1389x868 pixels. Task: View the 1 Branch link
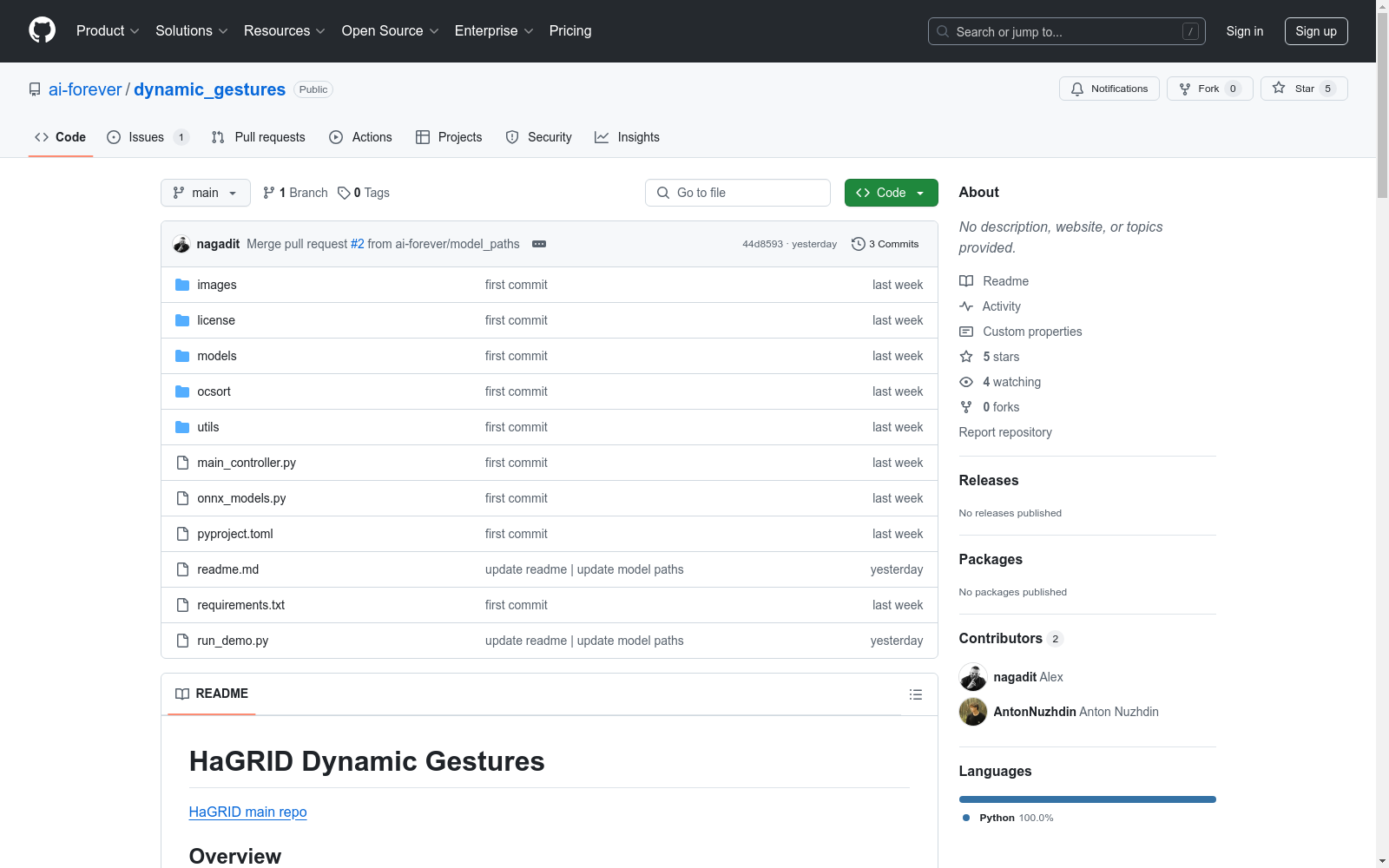(x=295, y=193)
